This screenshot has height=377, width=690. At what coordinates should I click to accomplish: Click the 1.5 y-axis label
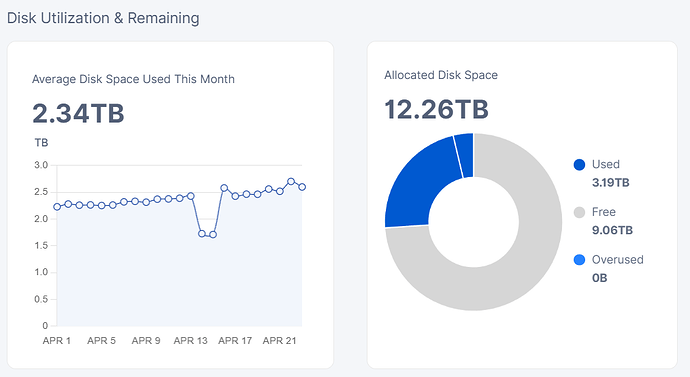(41, 245)
